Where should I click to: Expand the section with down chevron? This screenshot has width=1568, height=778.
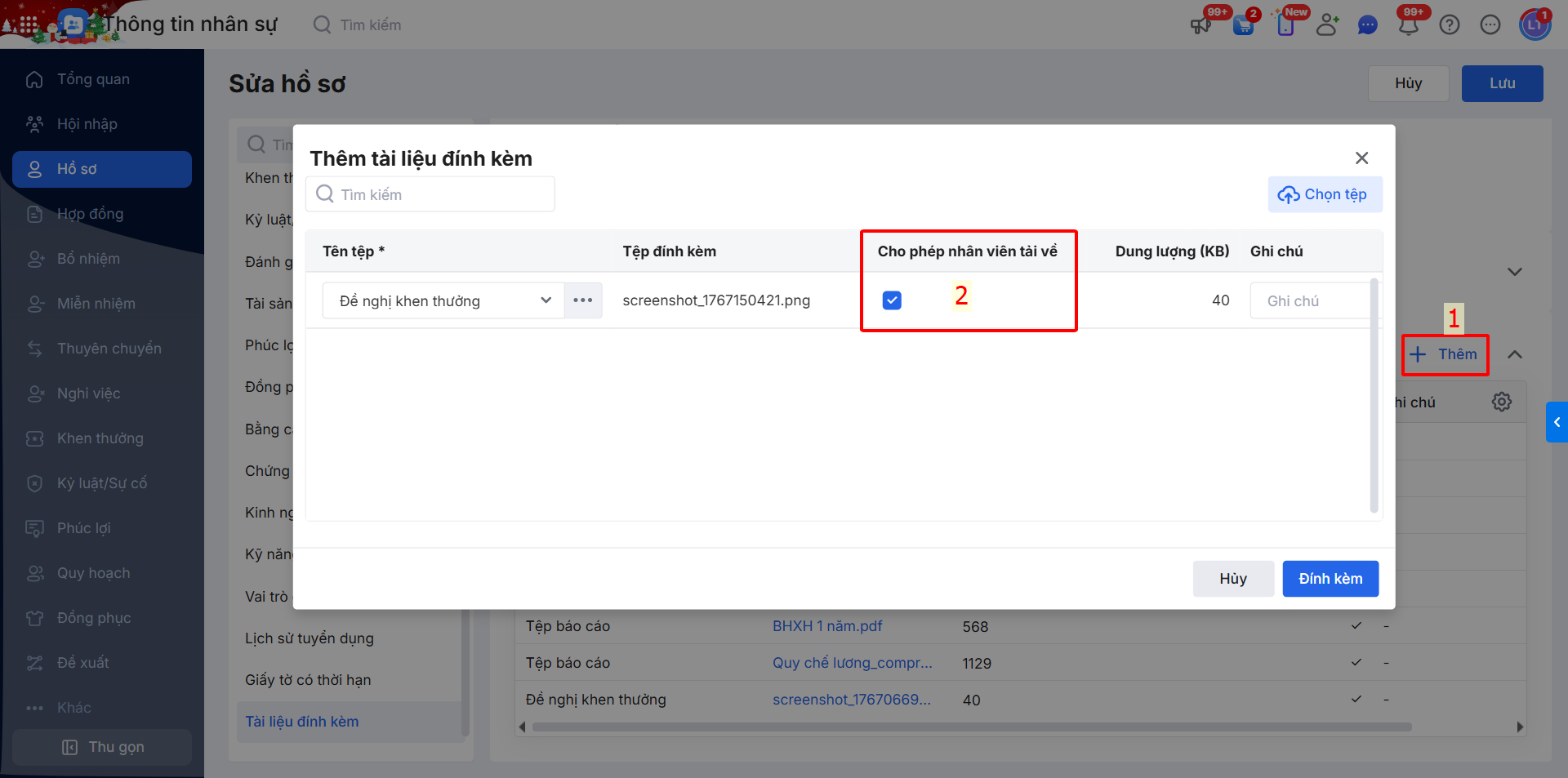1515,272
